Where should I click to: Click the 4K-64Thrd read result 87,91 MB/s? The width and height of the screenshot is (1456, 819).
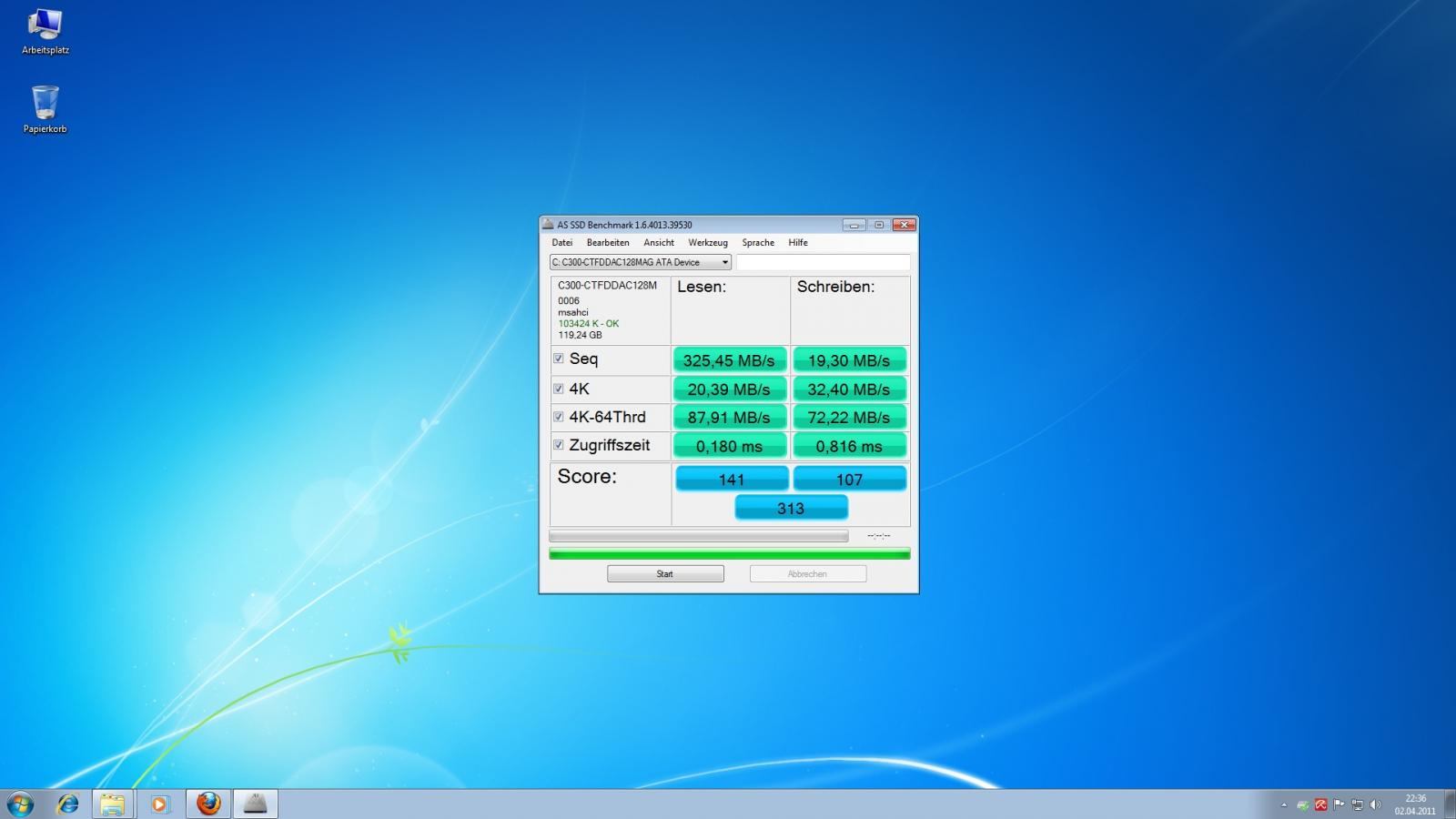pyautogui.click(x=730, y=418)
